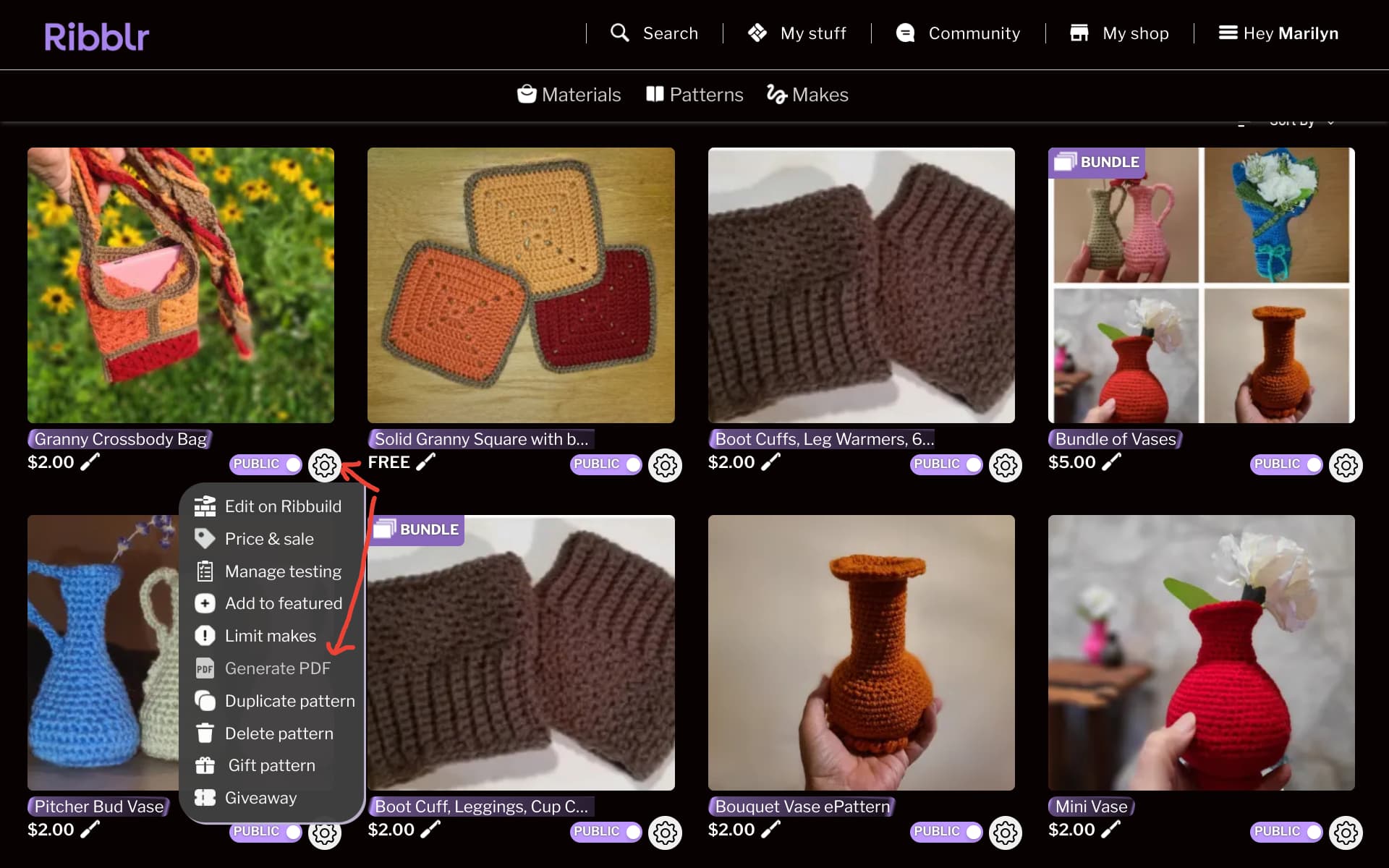
Task: Edit price pencil next to FREE
Action: (426, 461)
